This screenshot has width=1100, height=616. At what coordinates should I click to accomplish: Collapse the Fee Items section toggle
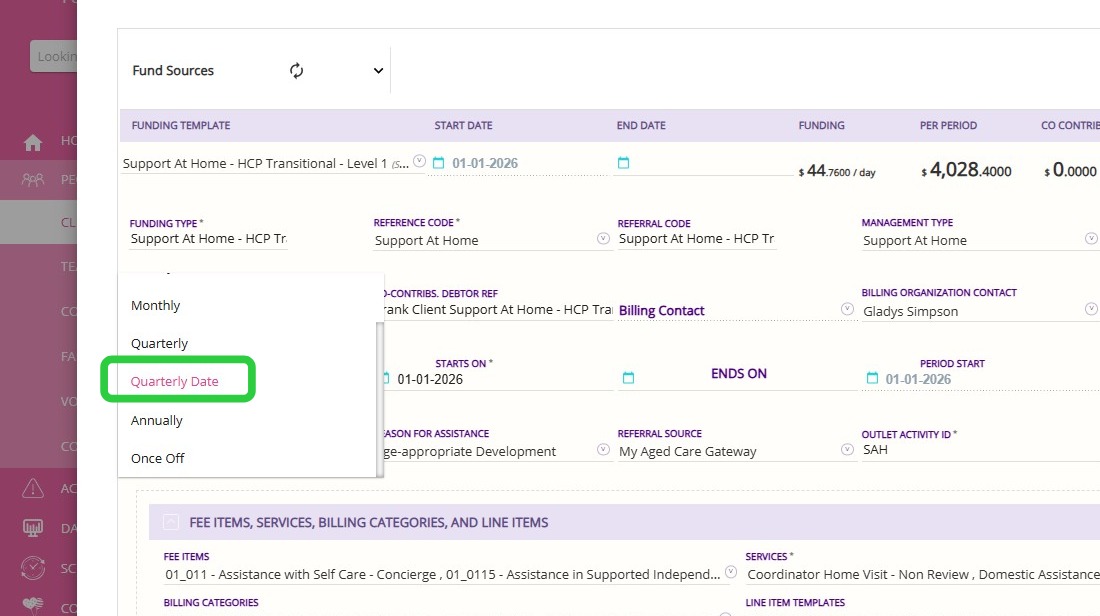[x=171, y=522]
